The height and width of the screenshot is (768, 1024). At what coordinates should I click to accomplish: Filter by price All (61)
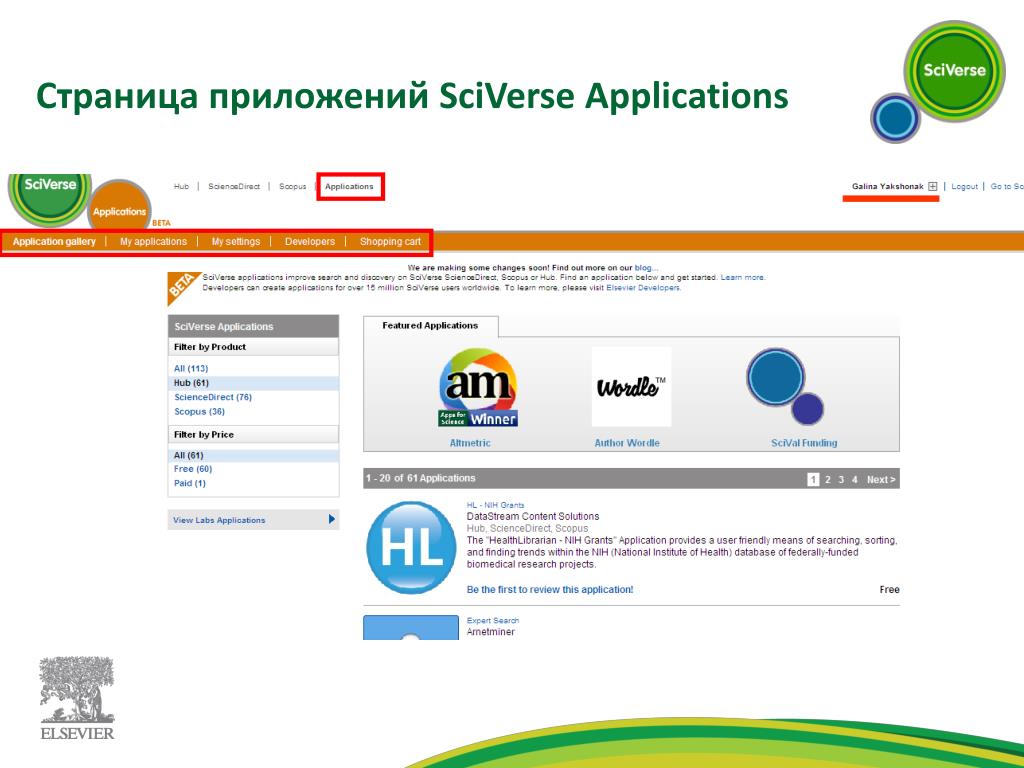pos(189,455)
